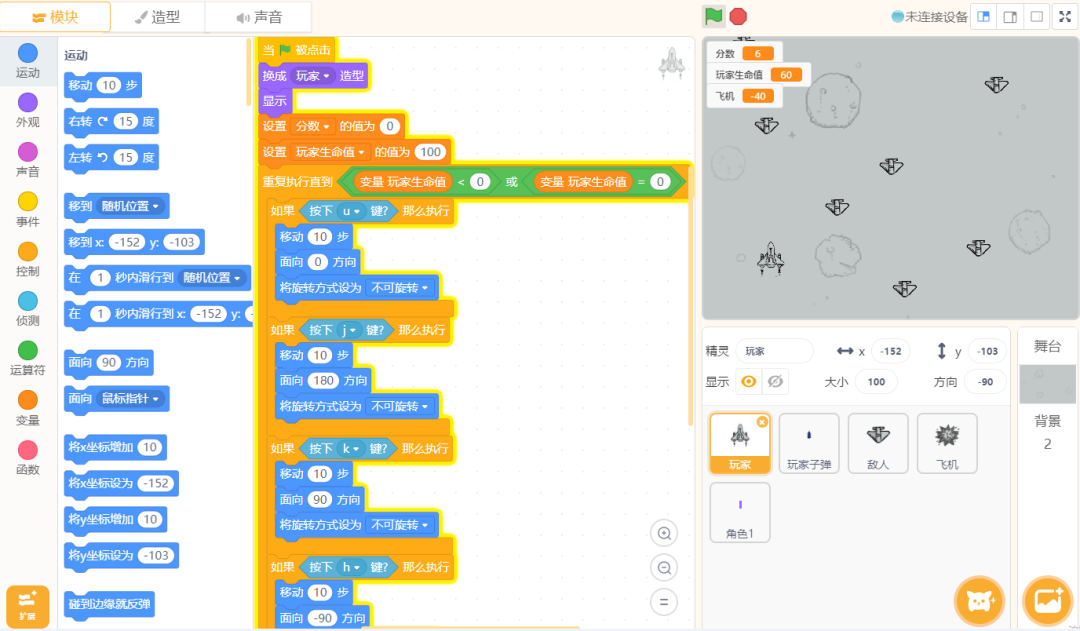Click 未连接设备 device status
The width and height of the screenshot is (1080, 631).
(x=929, y=17)
